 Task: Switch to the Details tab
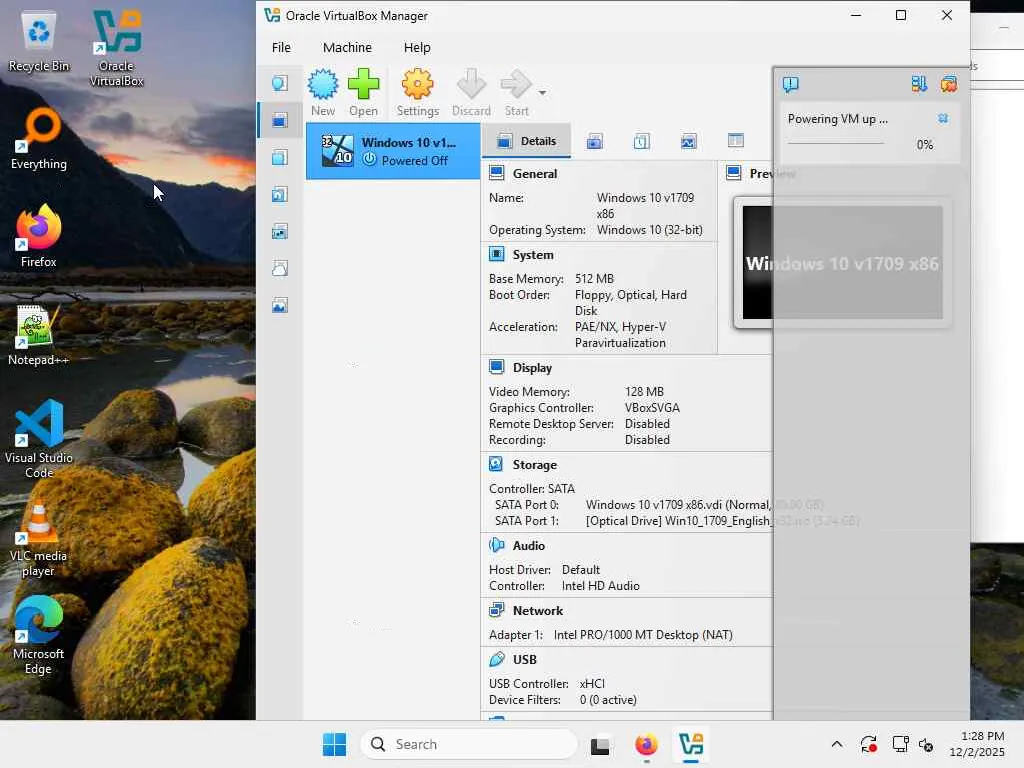click(x=526, y=141)
